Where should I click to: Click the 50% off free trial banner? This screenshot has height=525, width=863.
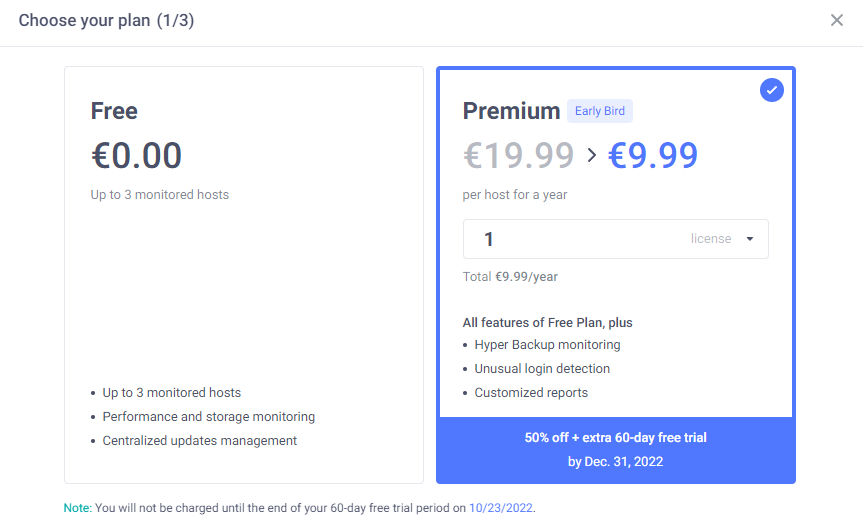click(615, 449)
